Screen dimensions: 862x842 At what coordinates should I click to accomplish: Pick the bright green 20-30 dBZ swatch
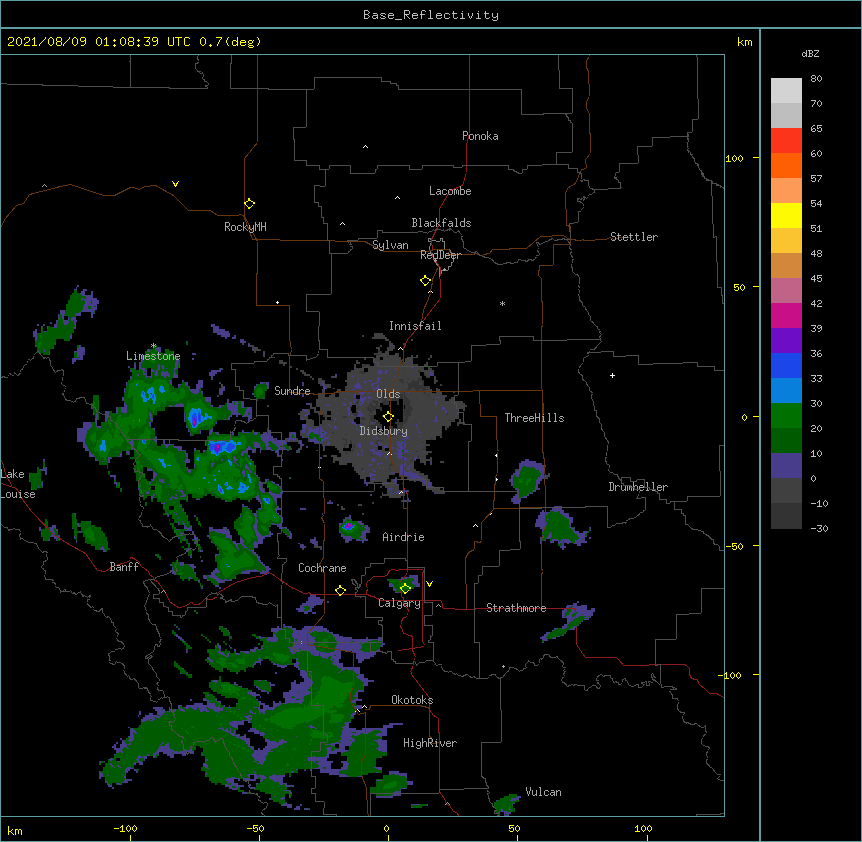786,416
